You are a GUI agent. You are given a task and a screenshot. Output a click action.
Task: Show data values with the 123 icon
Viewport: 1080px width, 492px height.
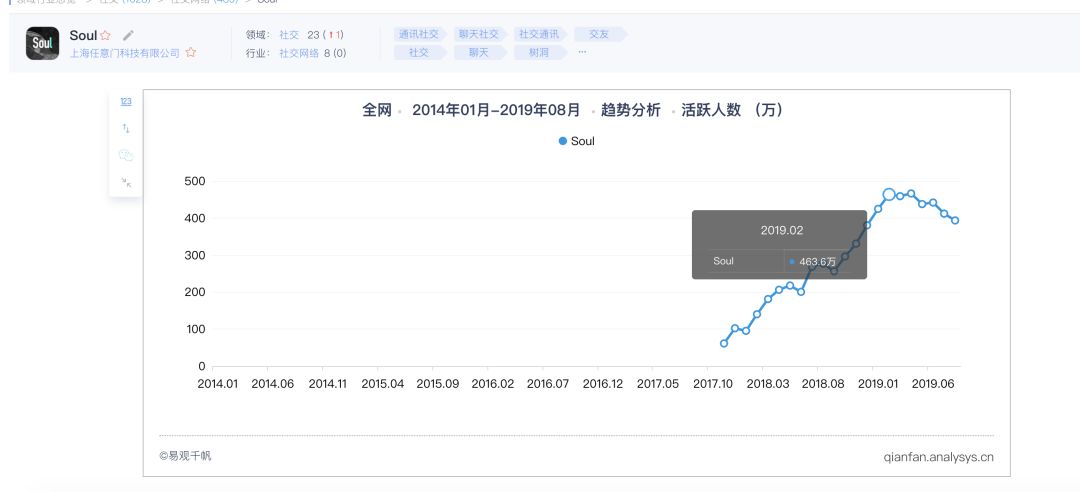[126, 102]
